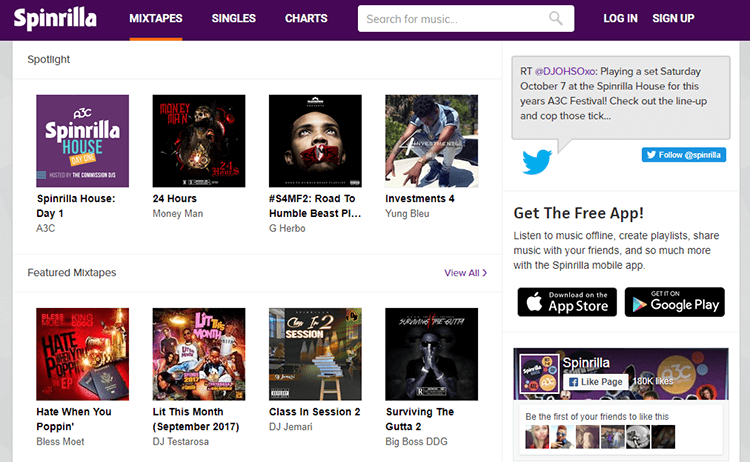The width and height of the screenshot is (750, 462).
Task: Click last friend avatar in Facebook widget
Action: 663,437
